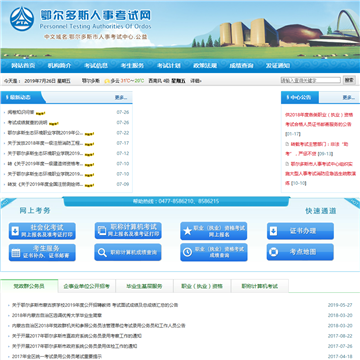Open the red announcement dated [10-10]
Image resolution: width=360 pixels, height=360 pixels.
[320, 173]
